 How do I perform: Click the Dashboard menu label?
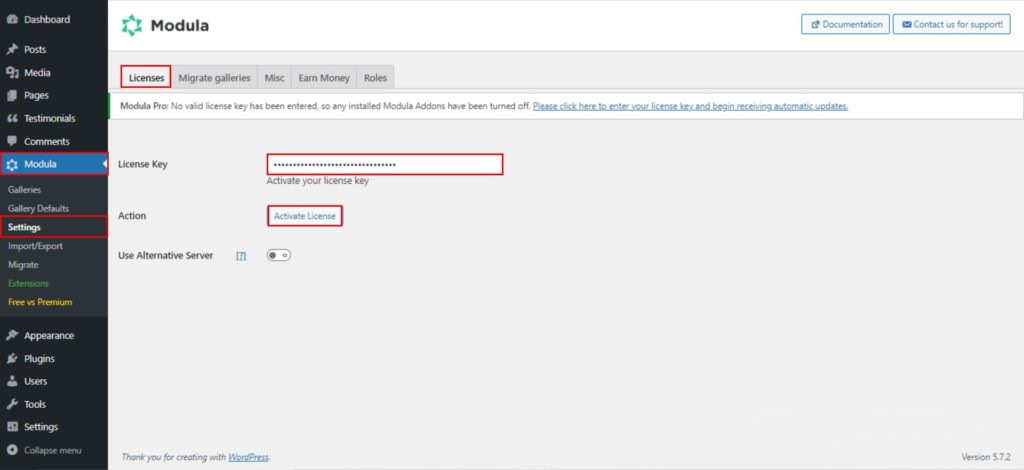pos(47,20)
